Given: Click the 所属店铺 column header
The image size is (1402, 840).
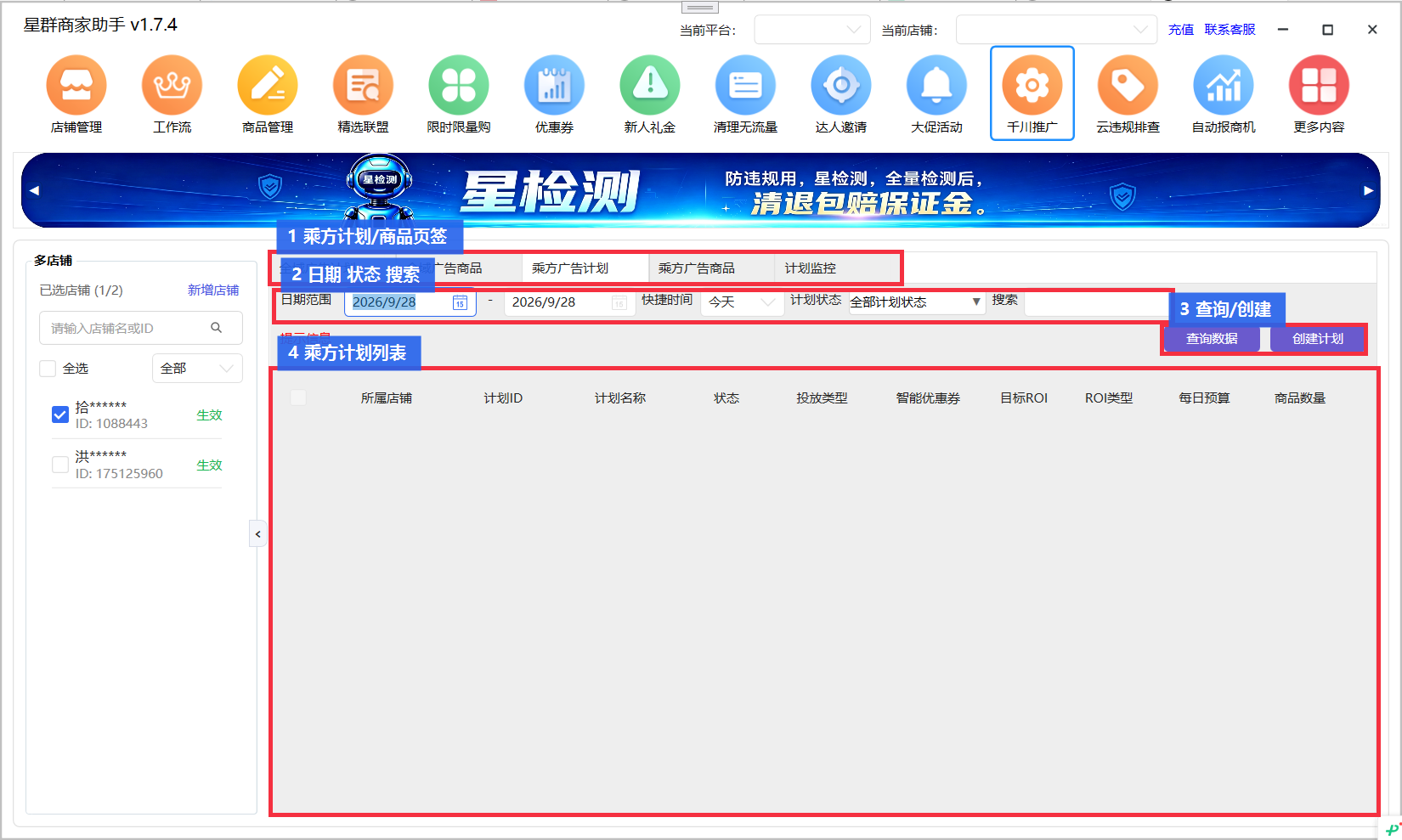Looking at the screenshot, I should (387, 398).
